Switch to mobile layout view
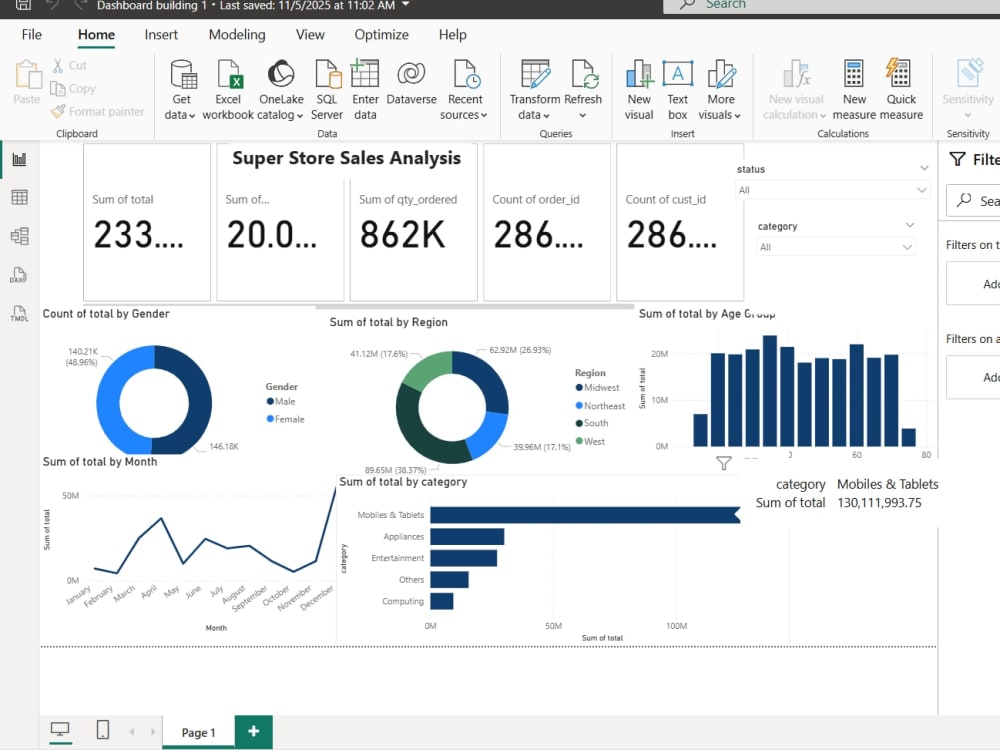Screen dimensions: 1000x750 coord(103,730)
